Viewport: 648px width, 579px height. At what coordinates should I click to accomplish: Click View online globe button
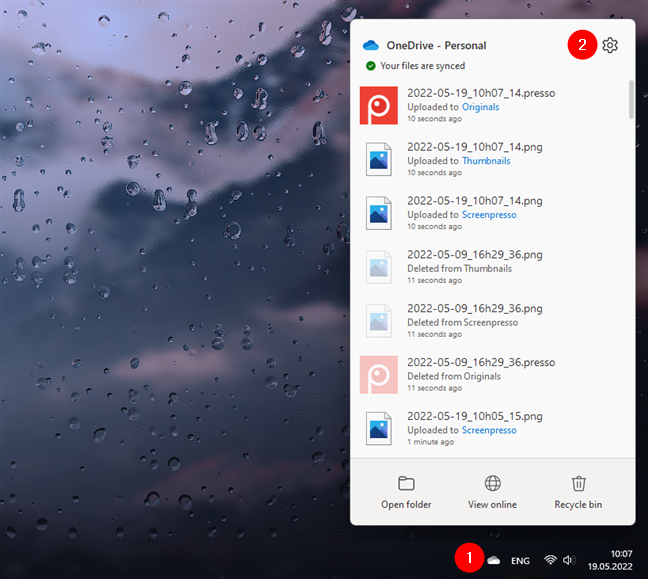pos(492,492)
